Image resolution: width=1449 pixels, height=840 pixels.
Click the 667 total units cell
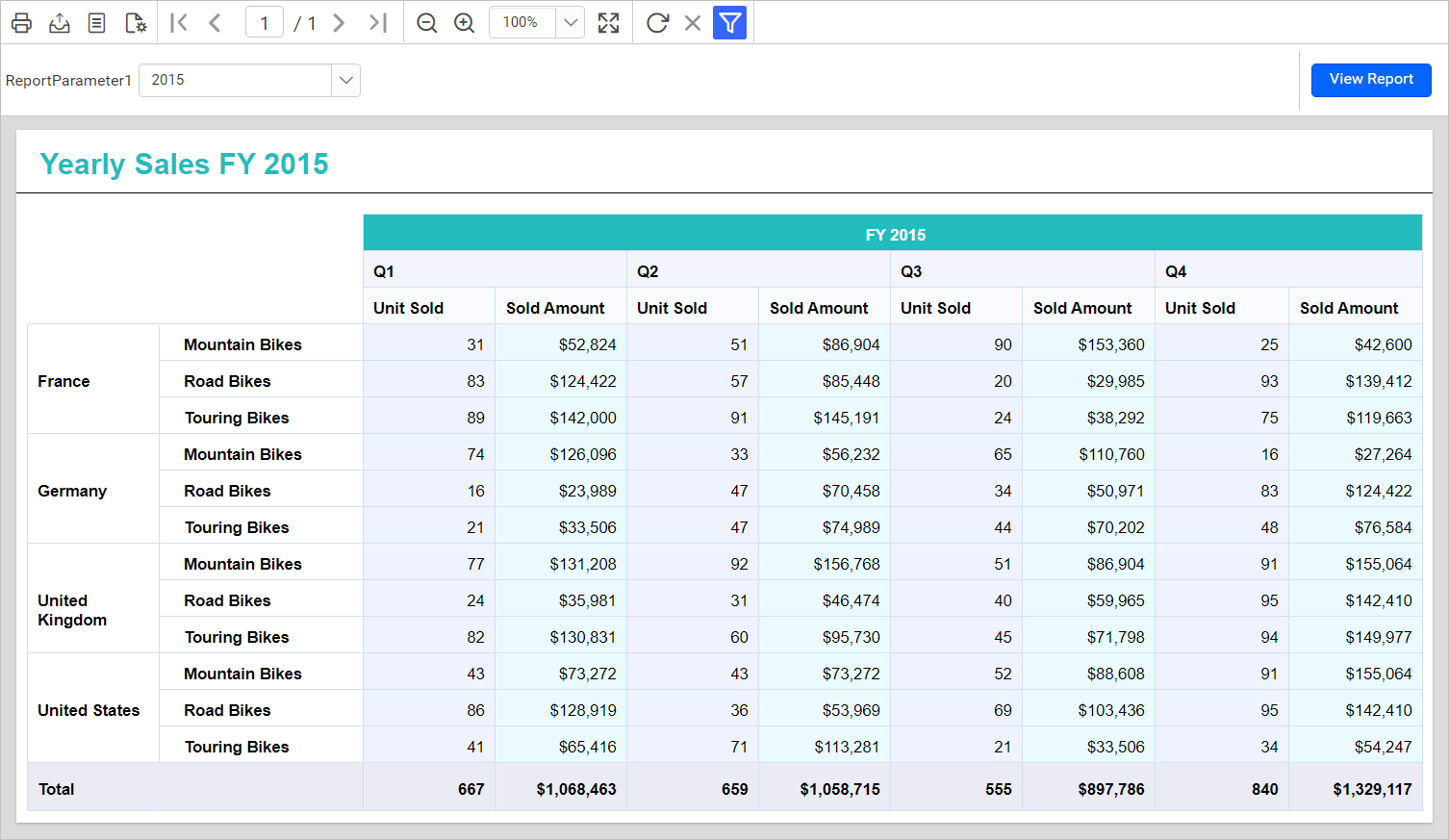tap(429, 789)
